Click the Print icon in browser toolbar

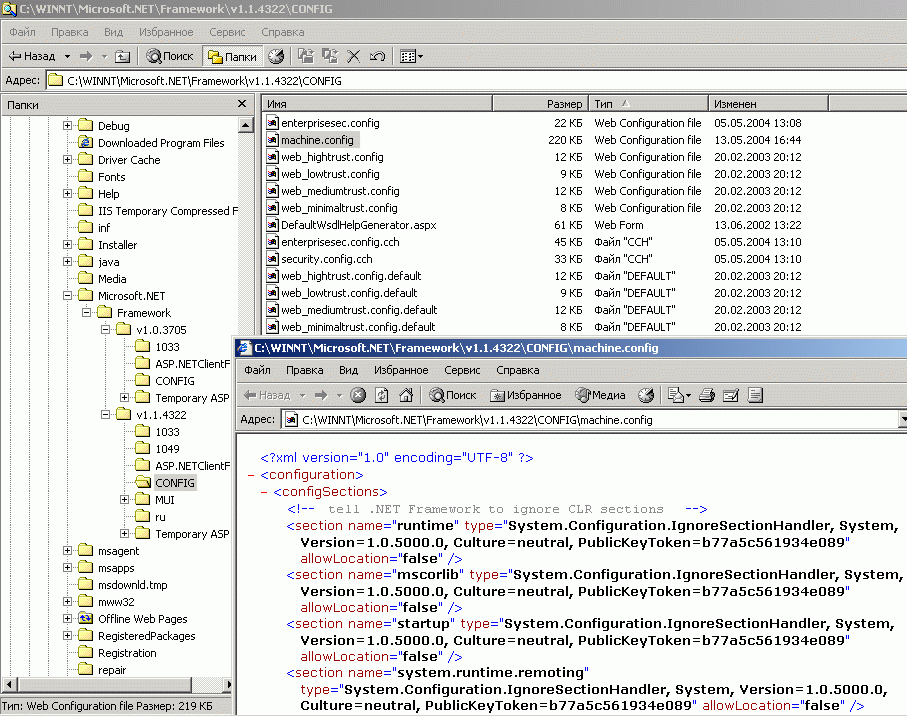(x=707, y=395)
